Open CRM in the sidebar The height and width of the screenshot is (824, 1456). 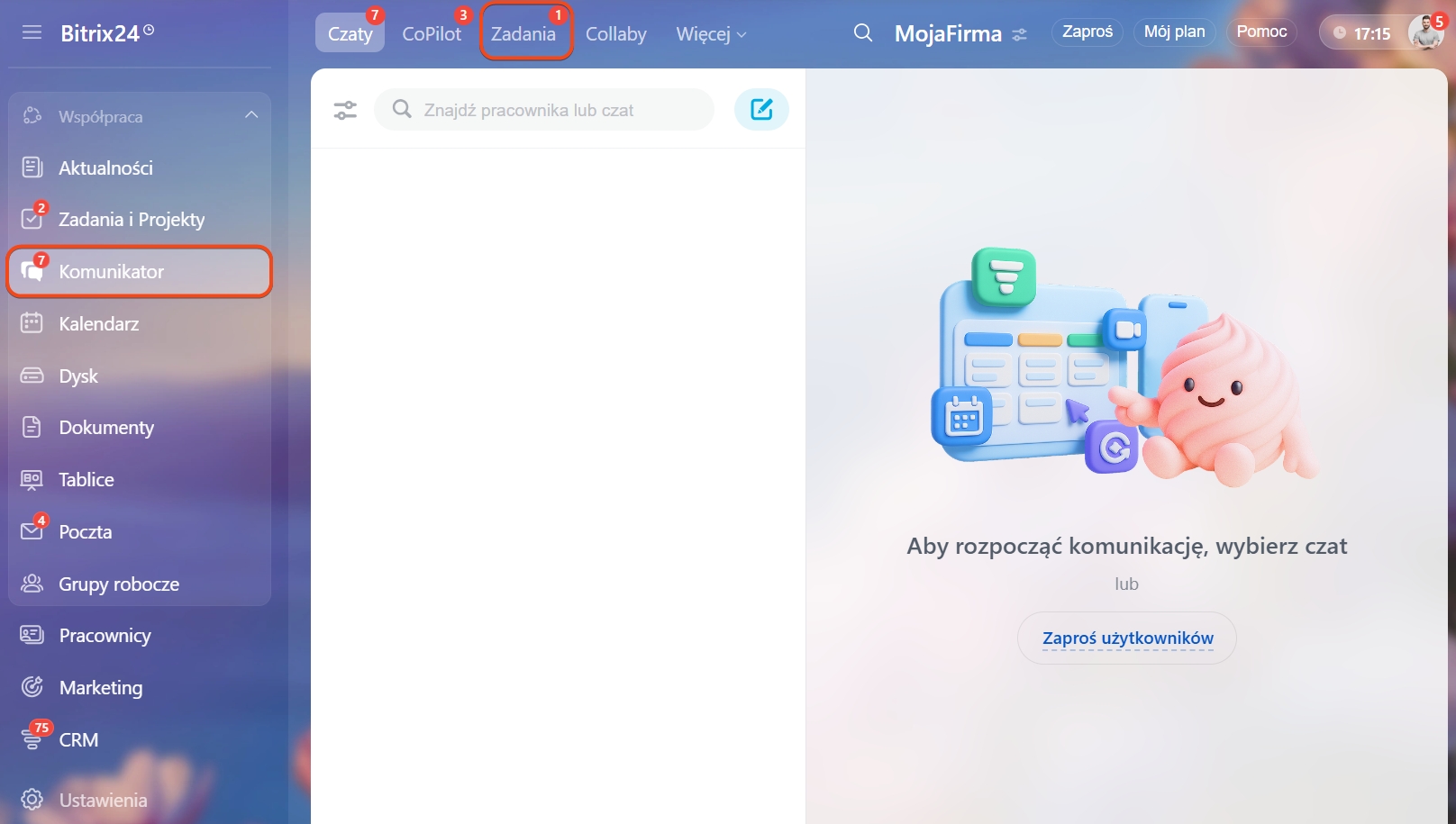(140, 740)
